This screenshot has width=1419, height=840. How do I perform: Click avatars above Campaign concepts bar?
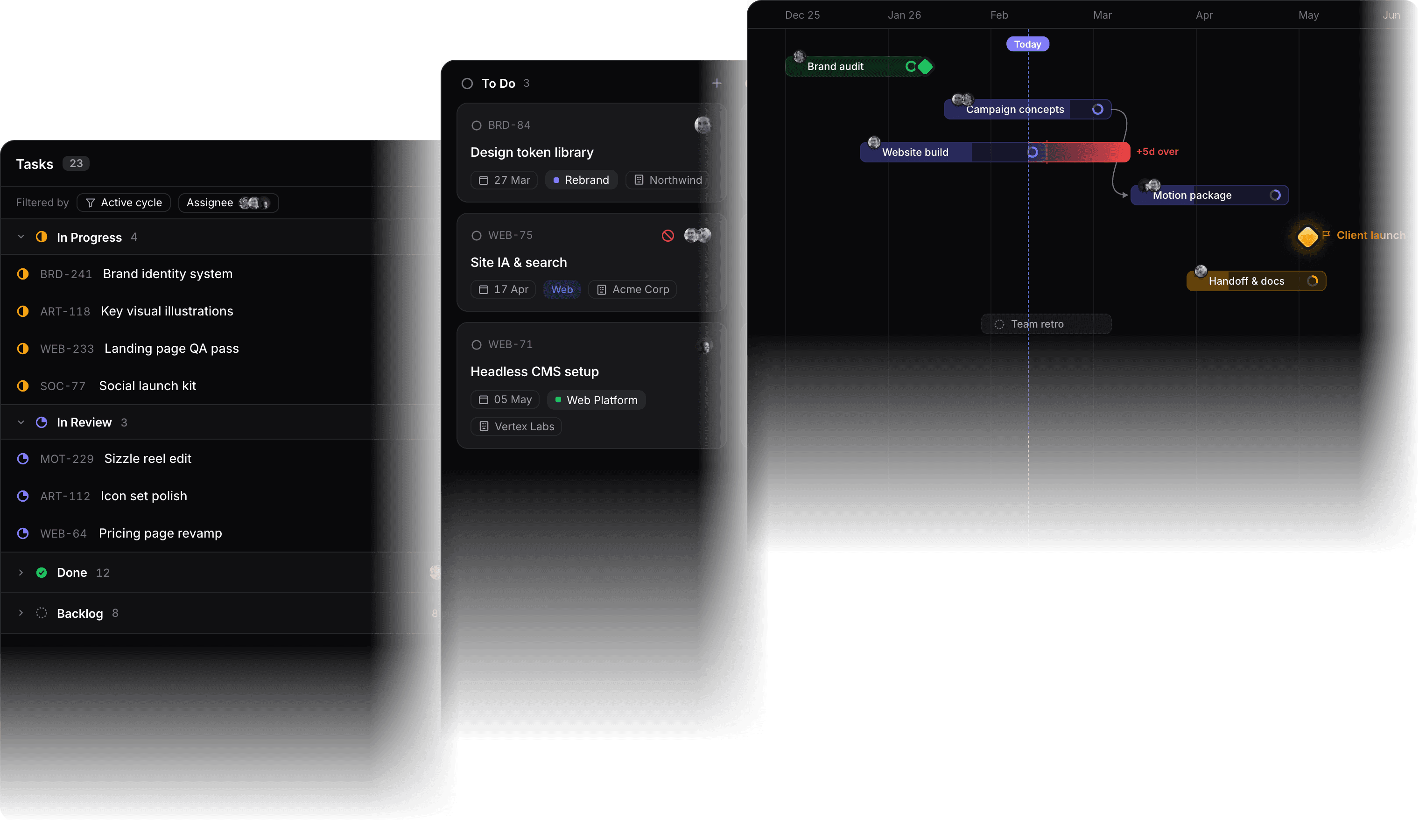click(962, 99)
